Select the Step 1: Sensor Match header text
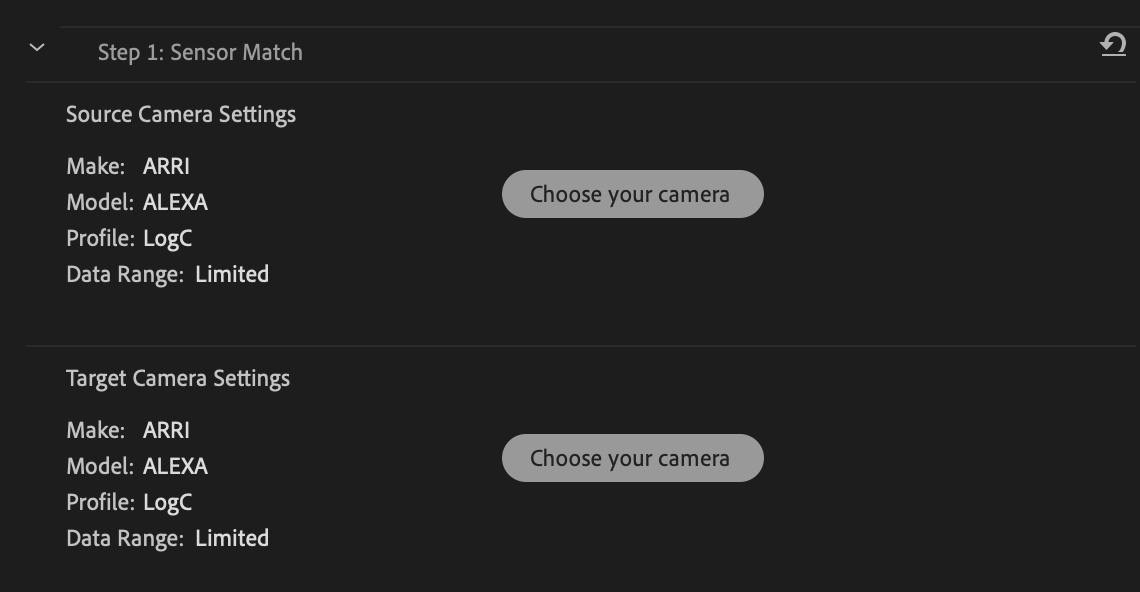The width and height of the screenshot is (1140, 592). (200, 52)
